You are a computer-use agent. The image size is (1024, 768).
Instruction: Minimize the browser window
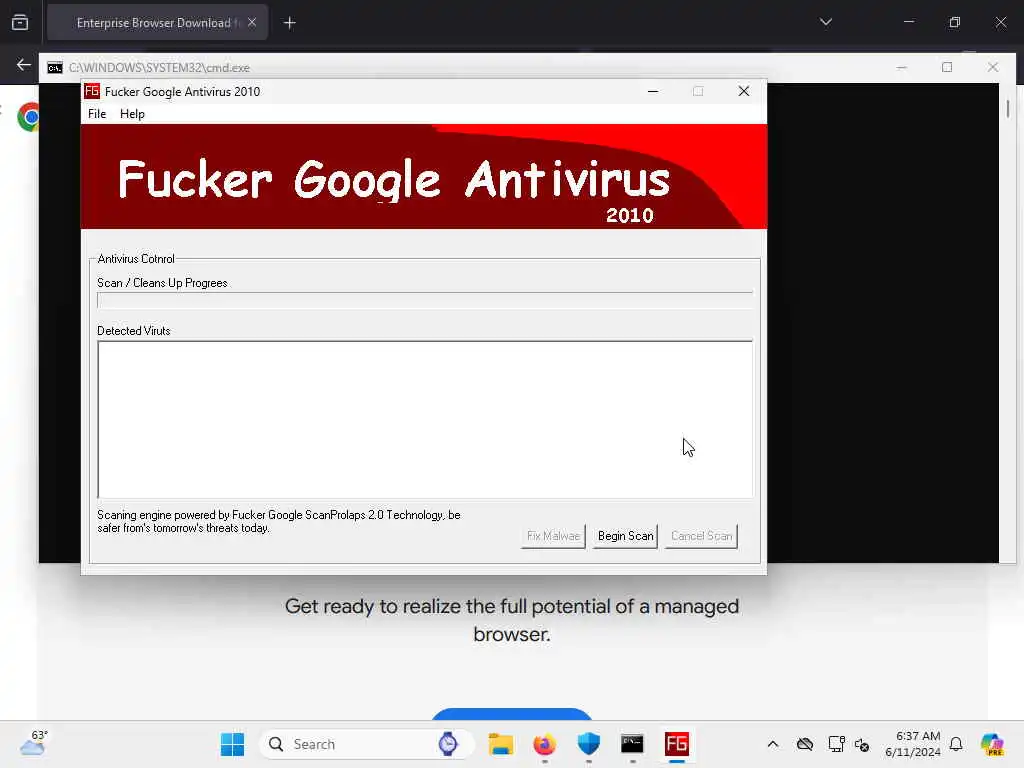(908, 22)
